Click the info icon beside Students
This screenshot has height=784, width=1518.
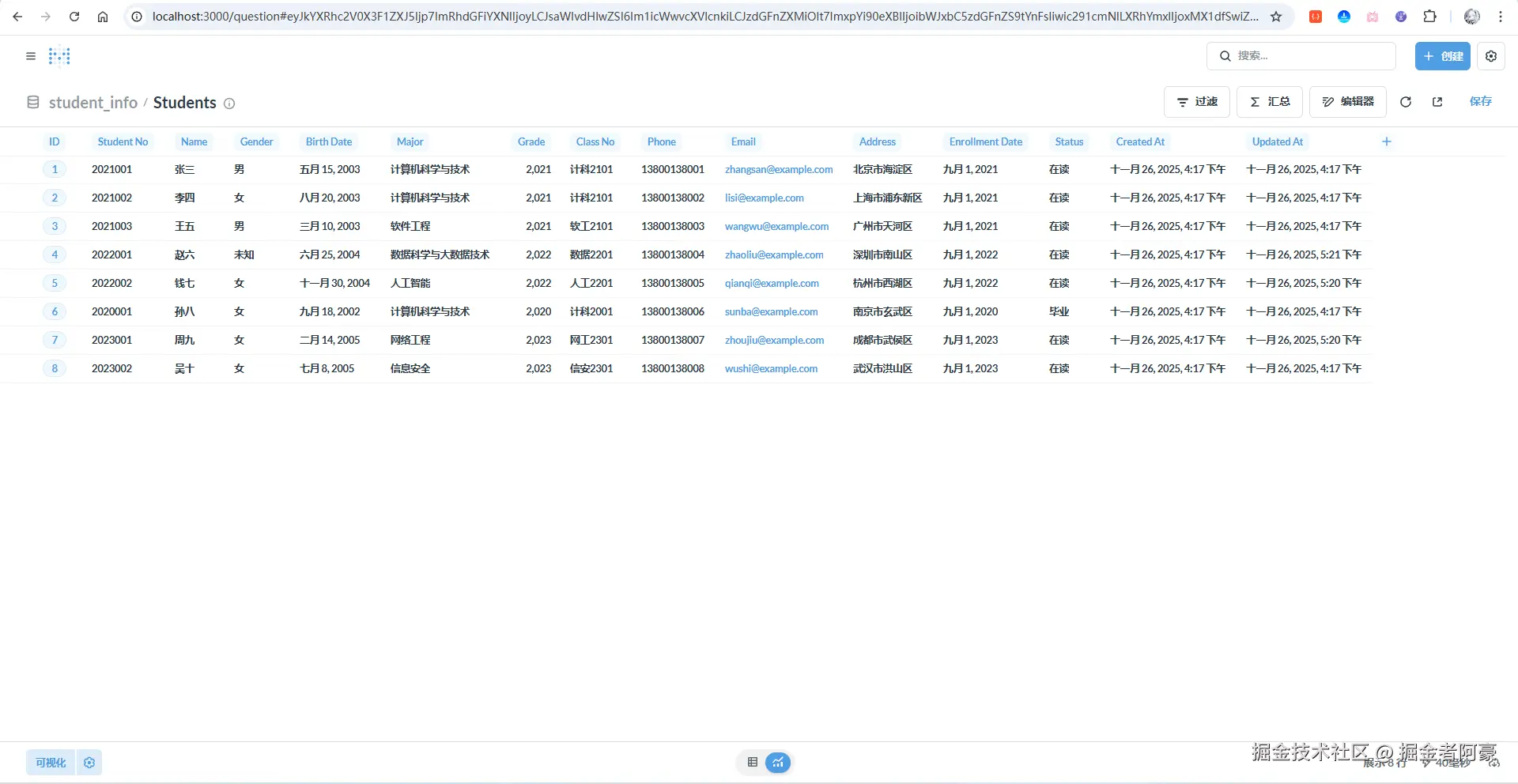[229, 104]
